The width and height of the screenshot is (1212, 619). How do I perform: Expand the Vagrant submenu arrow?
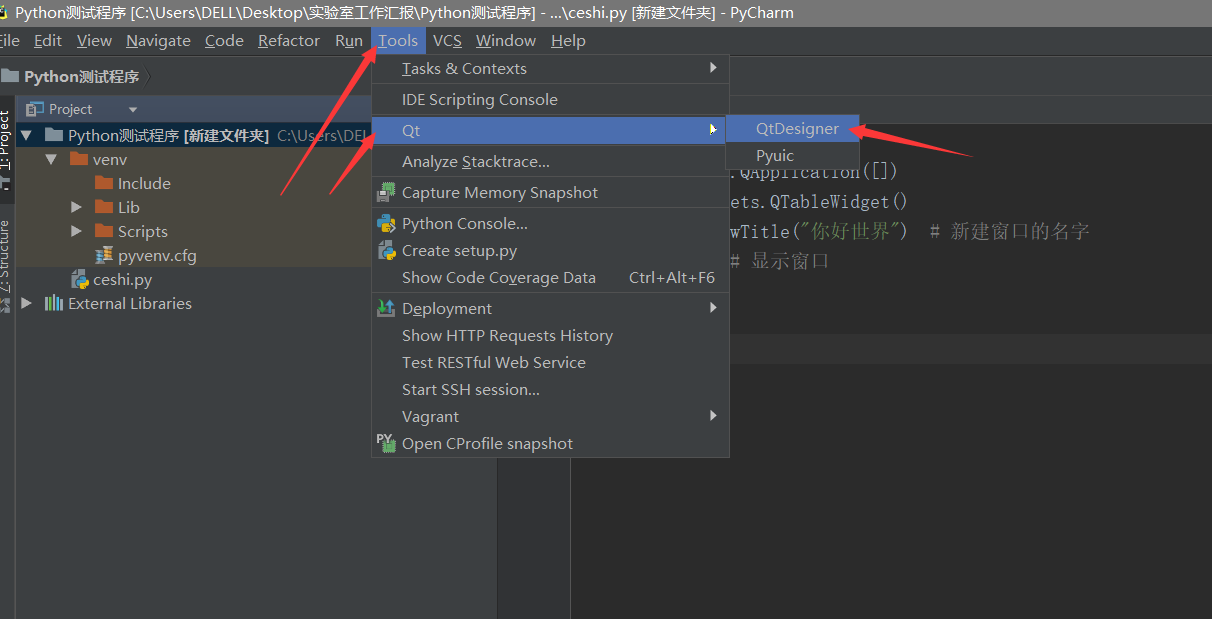[x=713, y=416]
